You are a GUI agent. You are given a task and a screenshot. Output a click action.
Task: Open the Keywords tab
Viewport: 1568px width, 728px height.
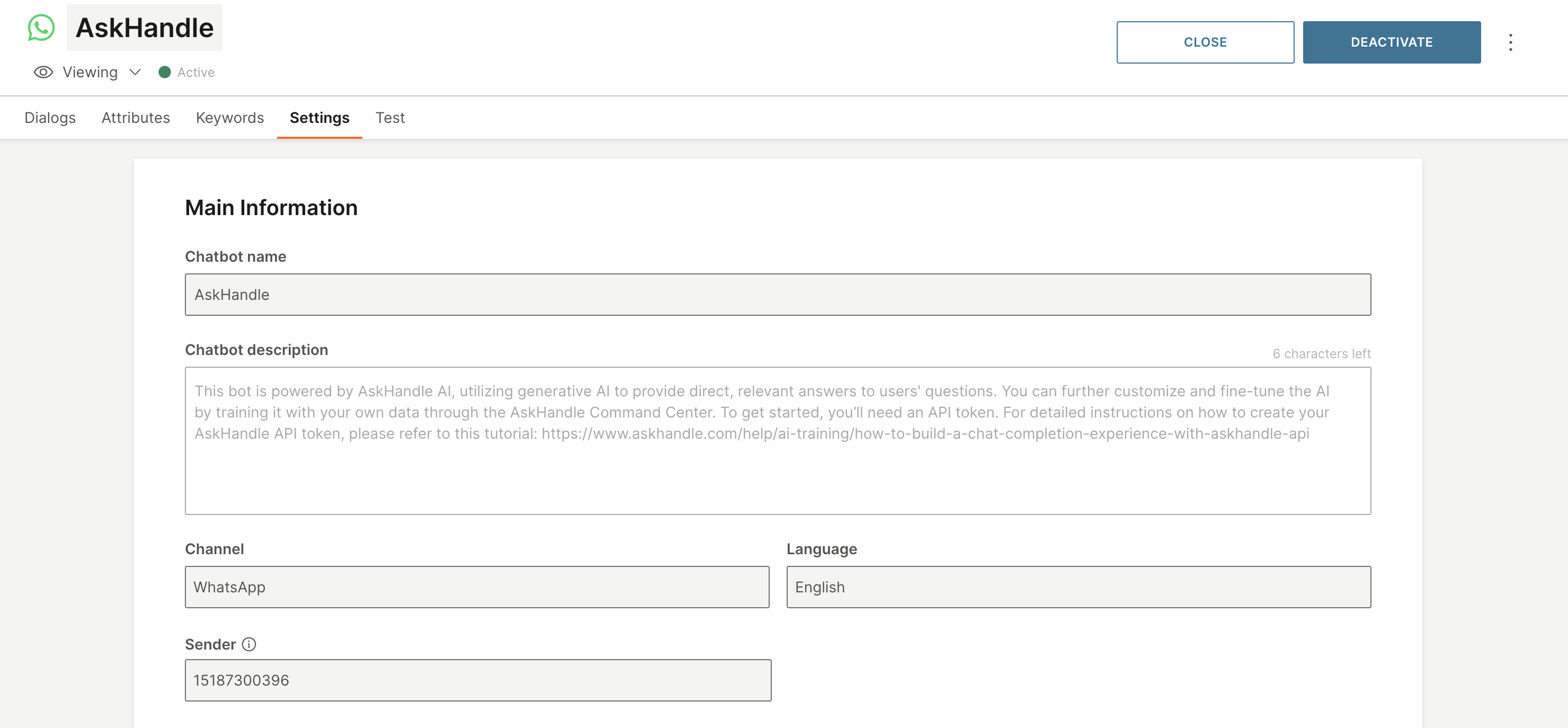tap(229, 118)
